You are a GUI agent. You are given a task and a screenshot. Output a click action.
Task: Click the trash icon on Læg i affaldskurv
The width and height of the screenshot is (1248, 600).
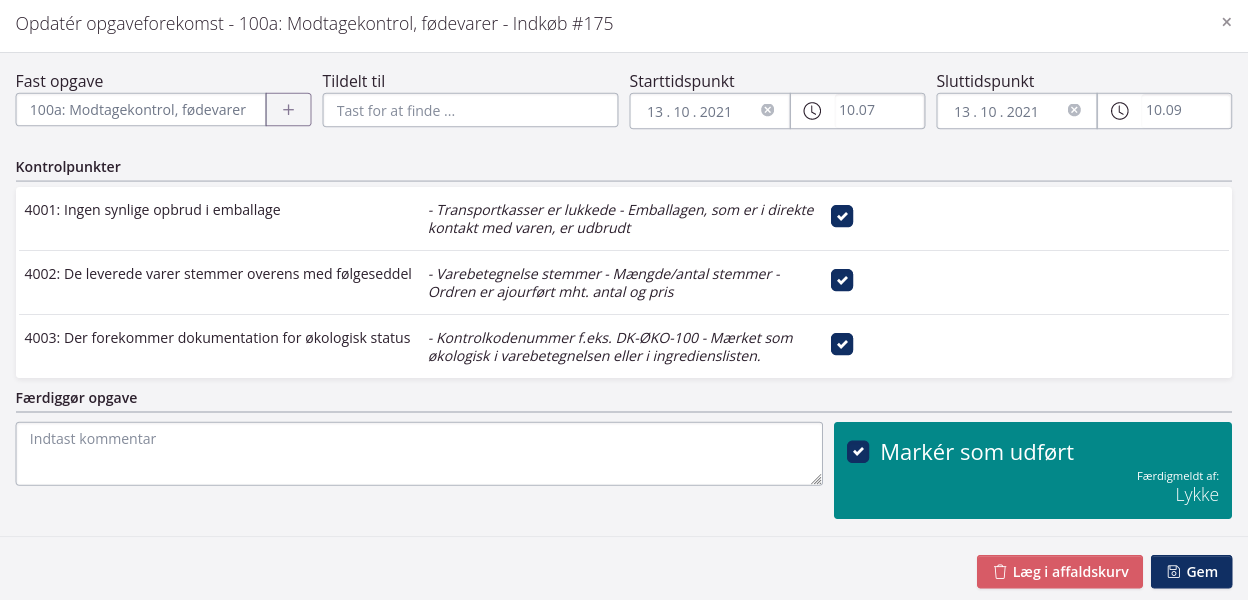1000,571
